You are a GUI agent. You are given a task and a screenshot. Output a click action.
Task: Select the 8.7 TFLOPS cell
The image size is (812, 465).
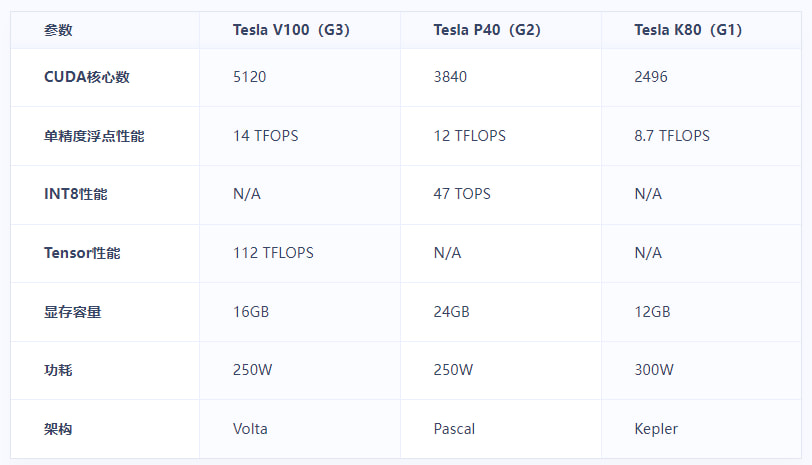pyautogui.click(x=672, y=136)
